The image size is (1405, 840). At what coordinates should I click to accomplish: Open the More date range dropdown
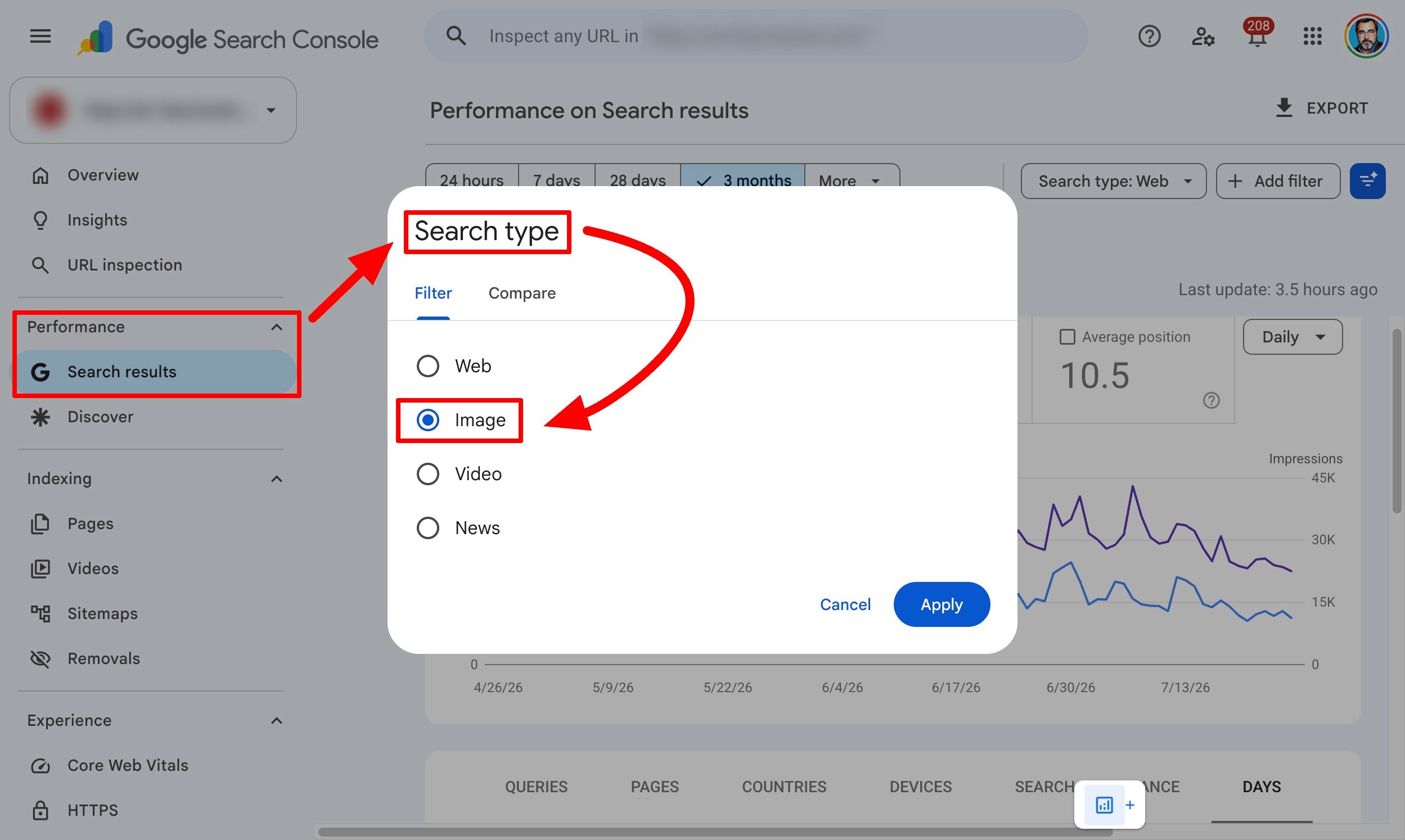point(852,181)
